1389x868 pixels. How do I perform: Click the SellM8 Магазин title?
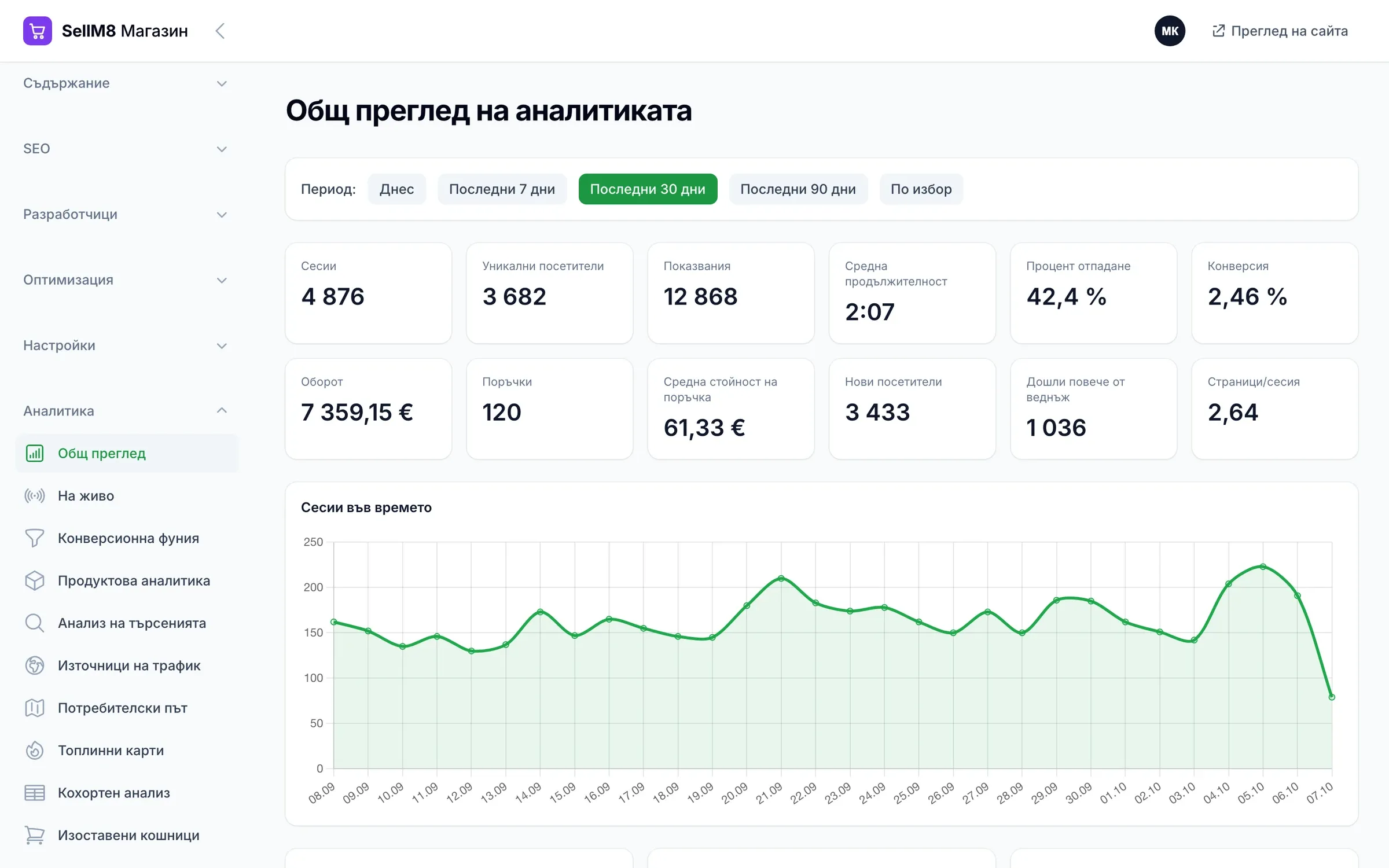click(125, 31)
